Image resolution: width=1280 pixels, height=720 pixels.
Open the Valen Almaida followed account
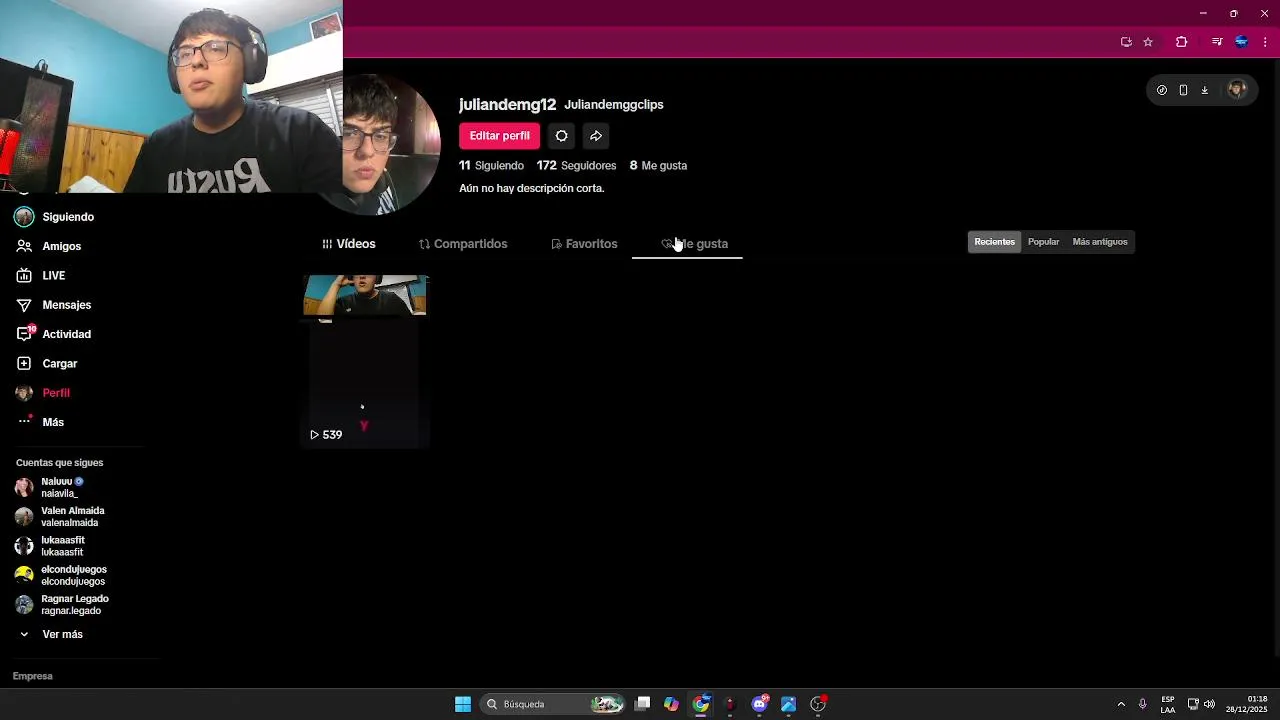[x=60, y=517]
